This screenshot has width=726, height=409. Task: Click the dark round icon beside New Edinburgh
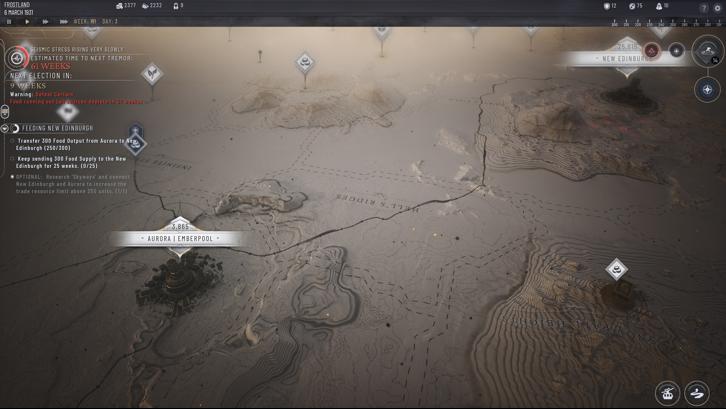point(676,50)
